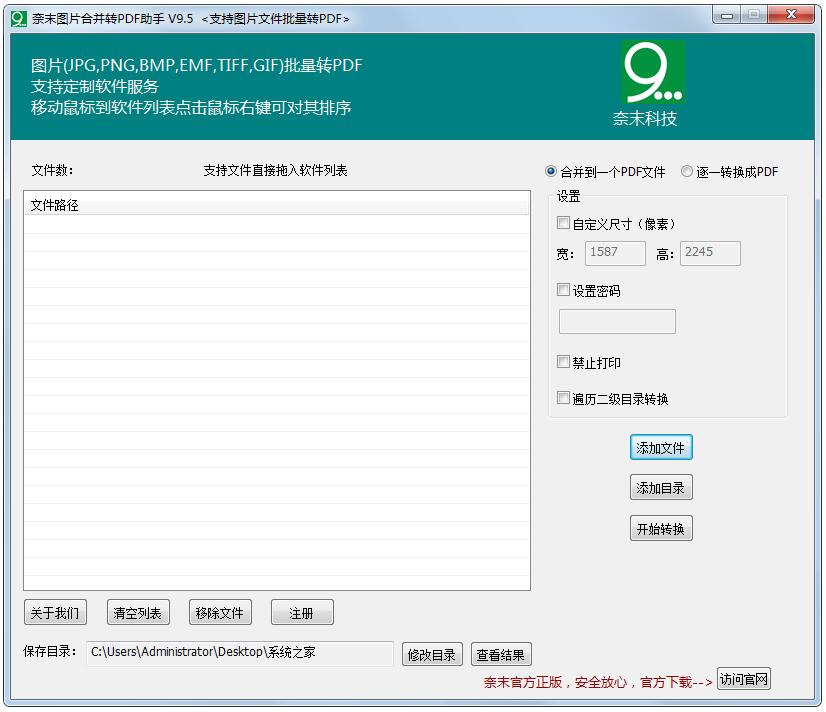Open the 关于我们 dialog
The image size is (826, 712).
click(x=55, y=612)
